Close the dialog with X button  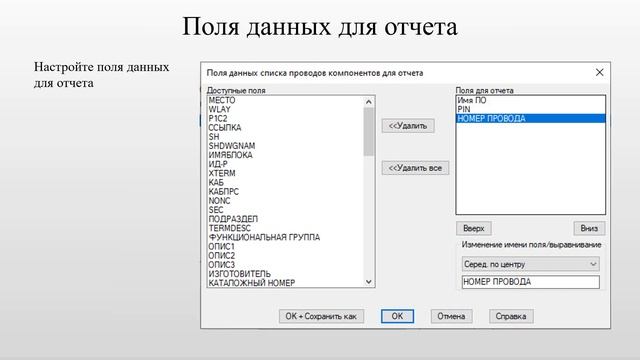[599, 73]
